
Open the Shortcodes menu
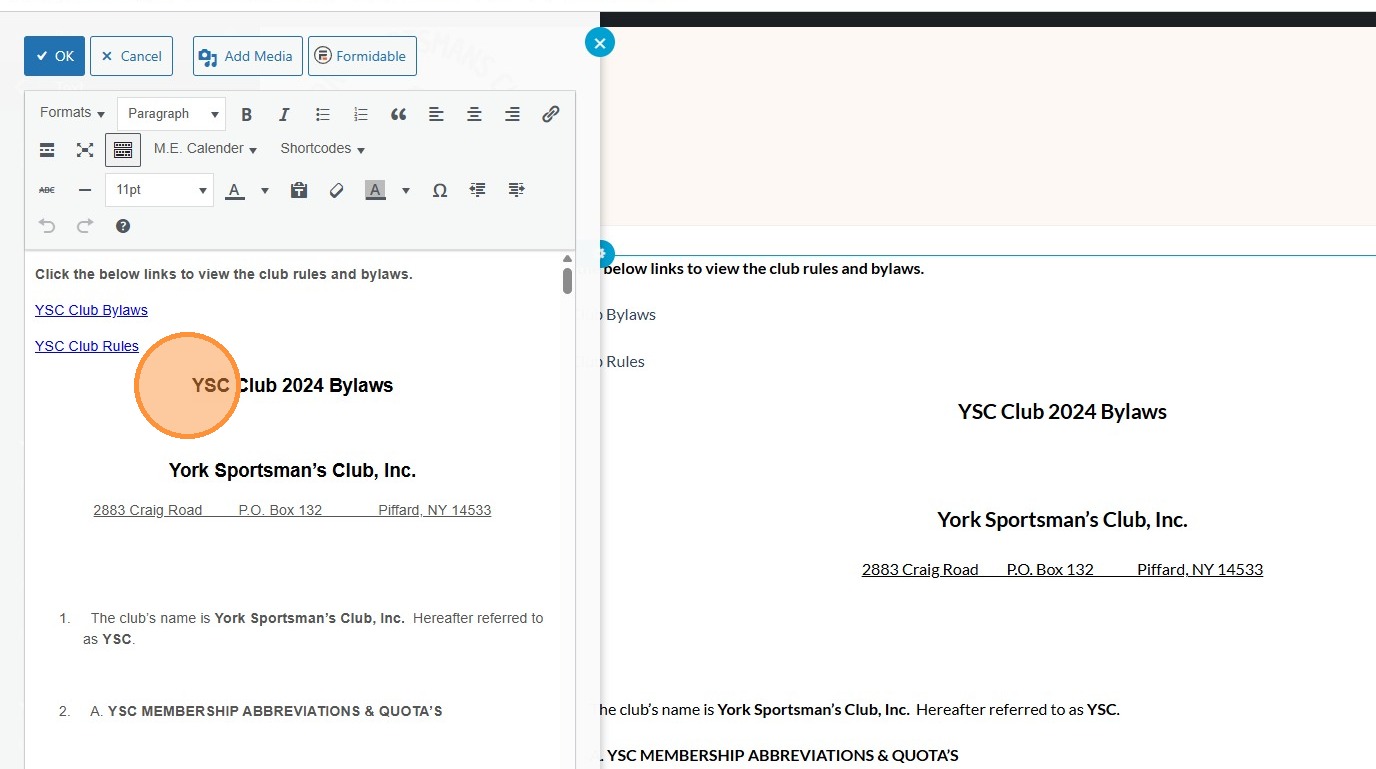(322, 149)
